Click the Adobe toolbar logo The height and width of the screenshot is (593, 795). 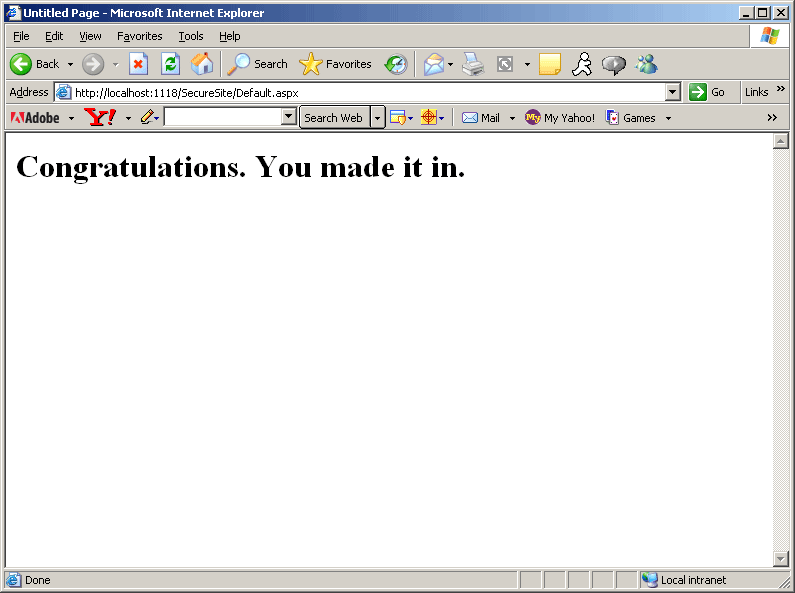35,118
